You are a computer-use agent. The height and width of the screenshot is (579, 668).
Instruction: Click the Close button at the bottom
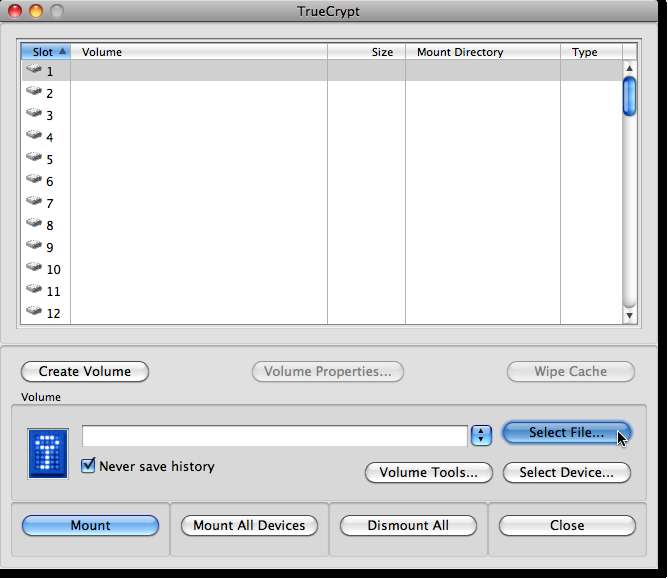(x=567, y=525)
